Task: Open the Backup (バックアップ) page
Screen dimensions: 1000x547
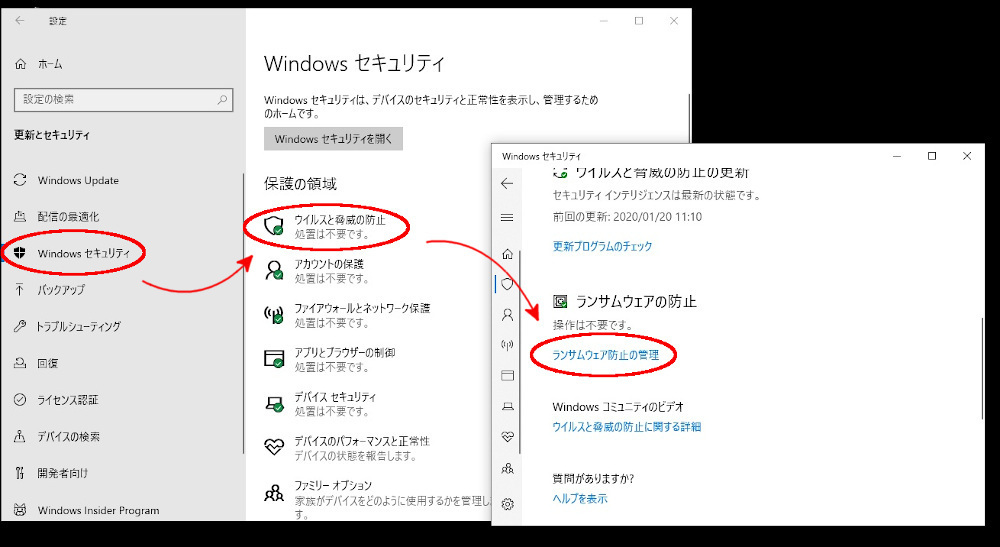Action: click(61, 290)
